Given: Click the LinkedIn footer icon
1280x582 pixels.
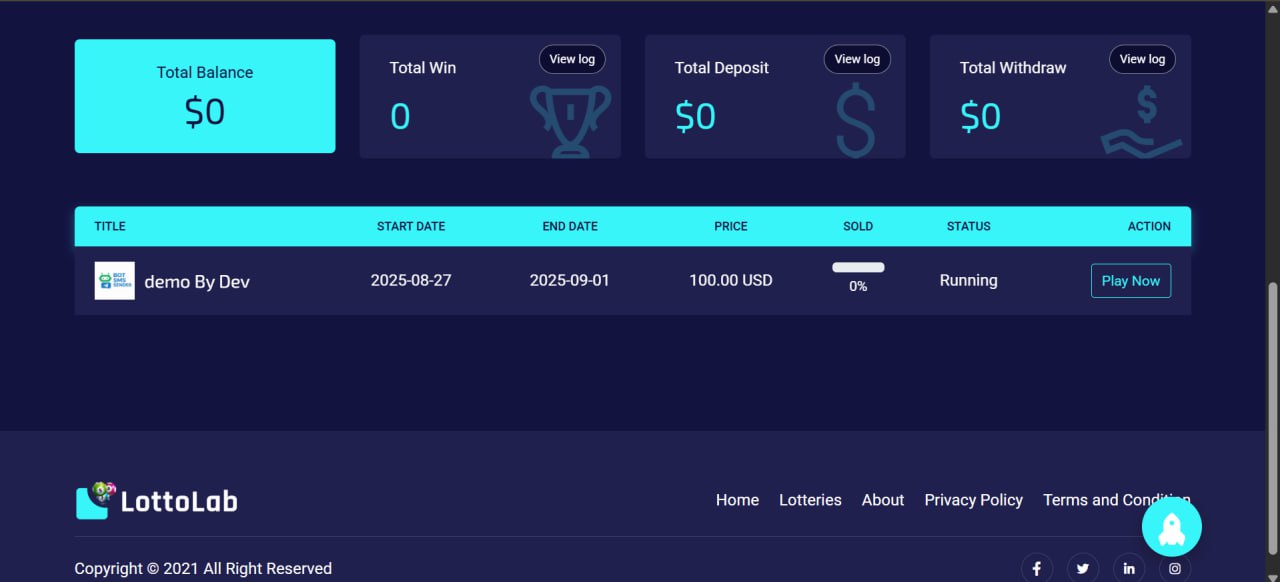Looking at the screenshot, I should click(1129, 568).
